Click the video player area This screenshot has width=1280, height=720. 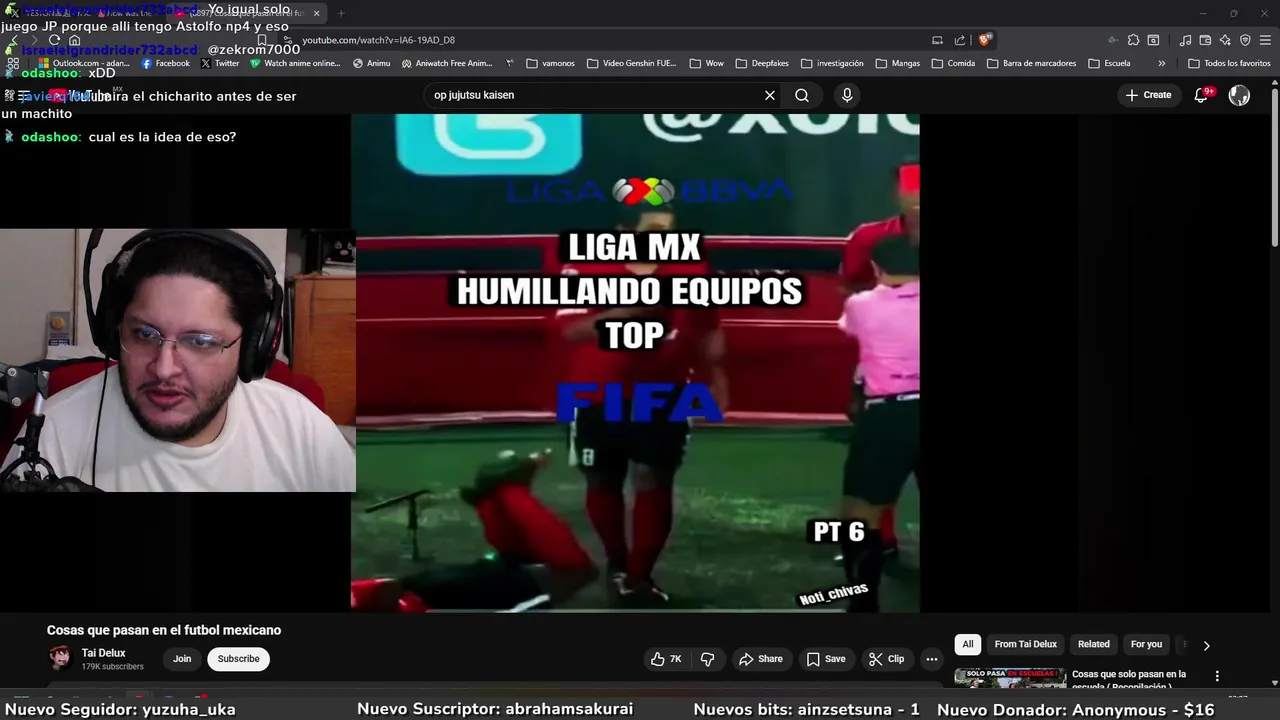[635, 362]
